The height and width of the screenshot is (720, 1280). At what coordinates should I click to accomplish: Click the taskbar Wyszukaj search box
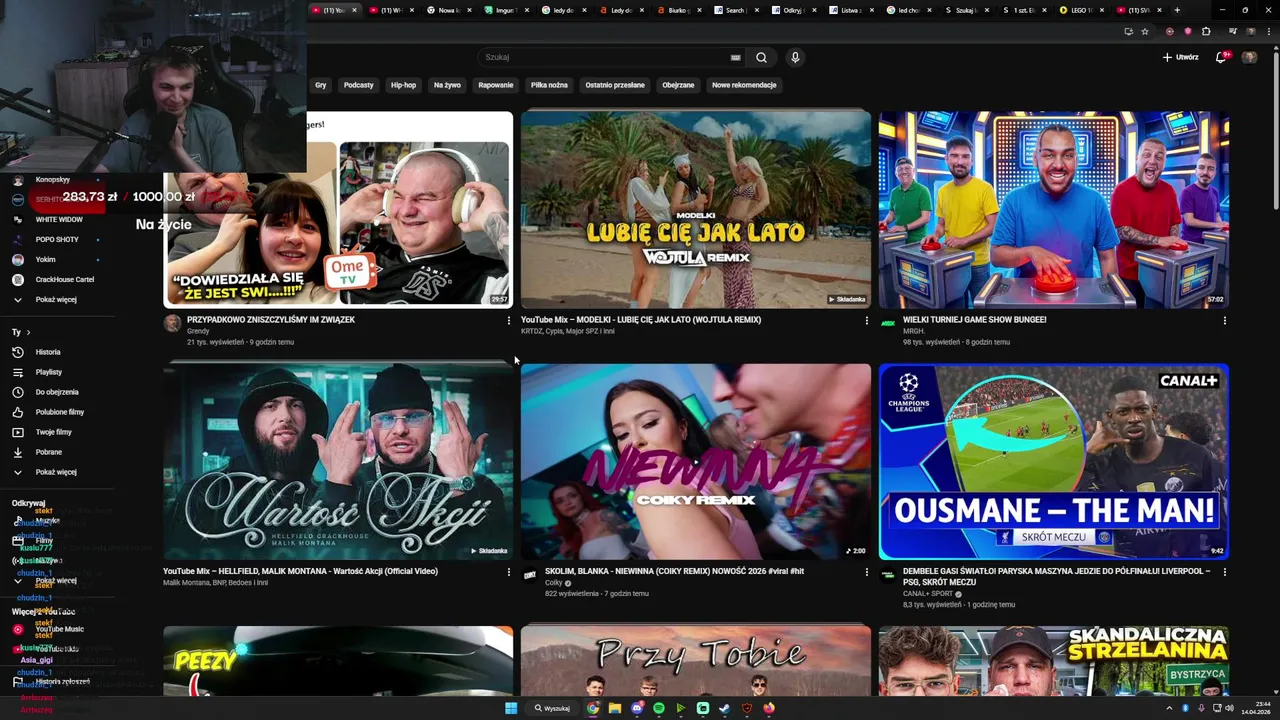pyautogui.click(x=553, y=708)
